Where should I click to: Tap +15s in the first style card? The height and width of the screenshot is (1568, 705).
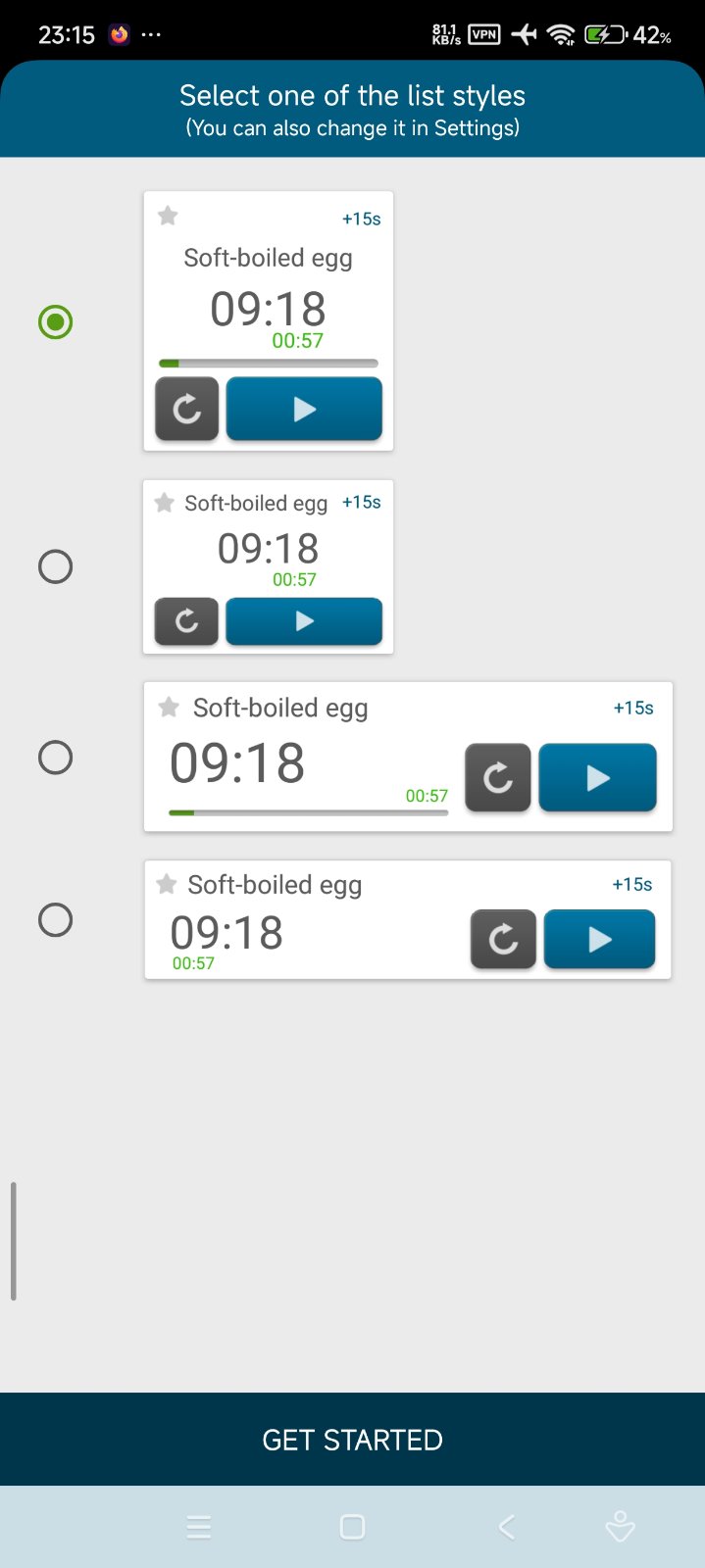tap(361, 220)
